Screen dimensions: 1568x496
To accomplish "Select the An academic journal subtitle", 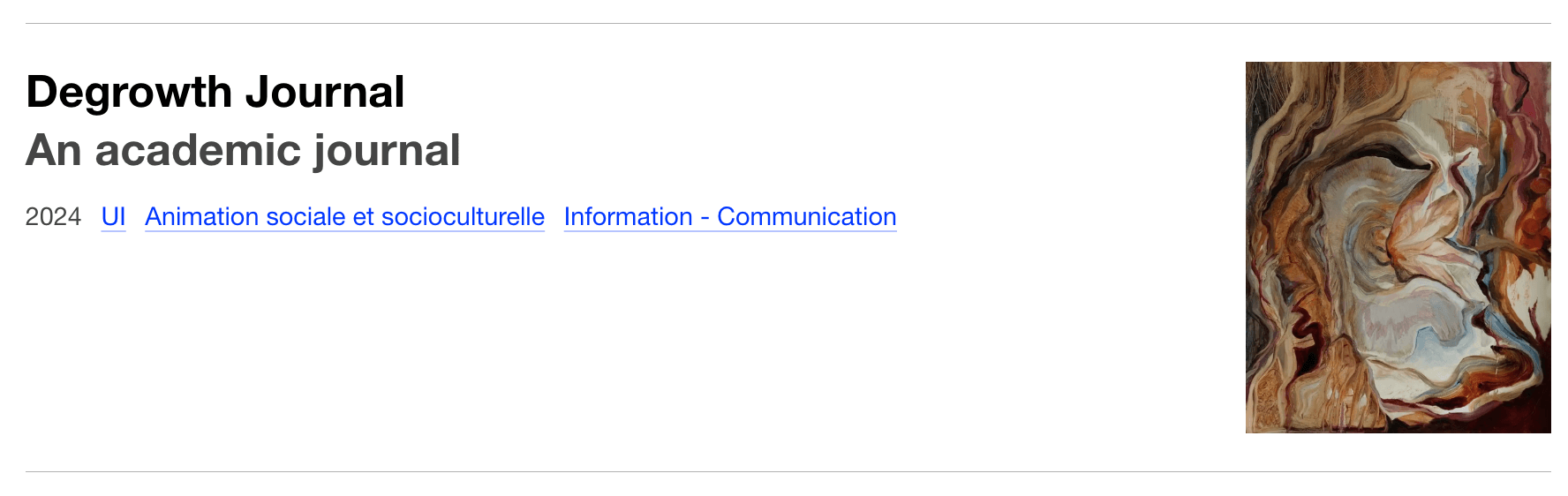I will click(x=243, y=150).
